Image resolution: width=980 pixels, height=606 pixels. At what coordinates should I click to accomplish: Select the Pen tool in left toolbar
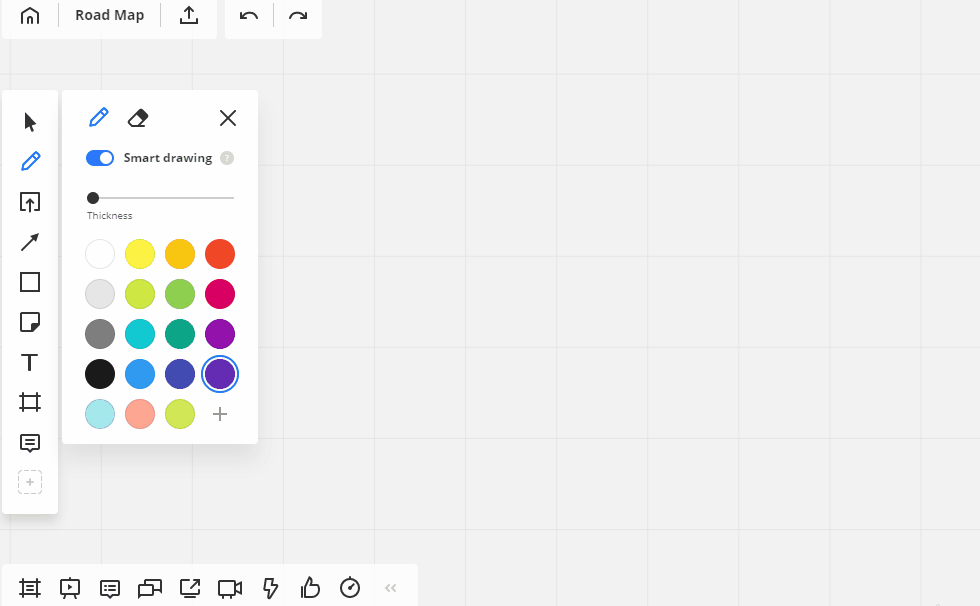[x=30, y=161]
